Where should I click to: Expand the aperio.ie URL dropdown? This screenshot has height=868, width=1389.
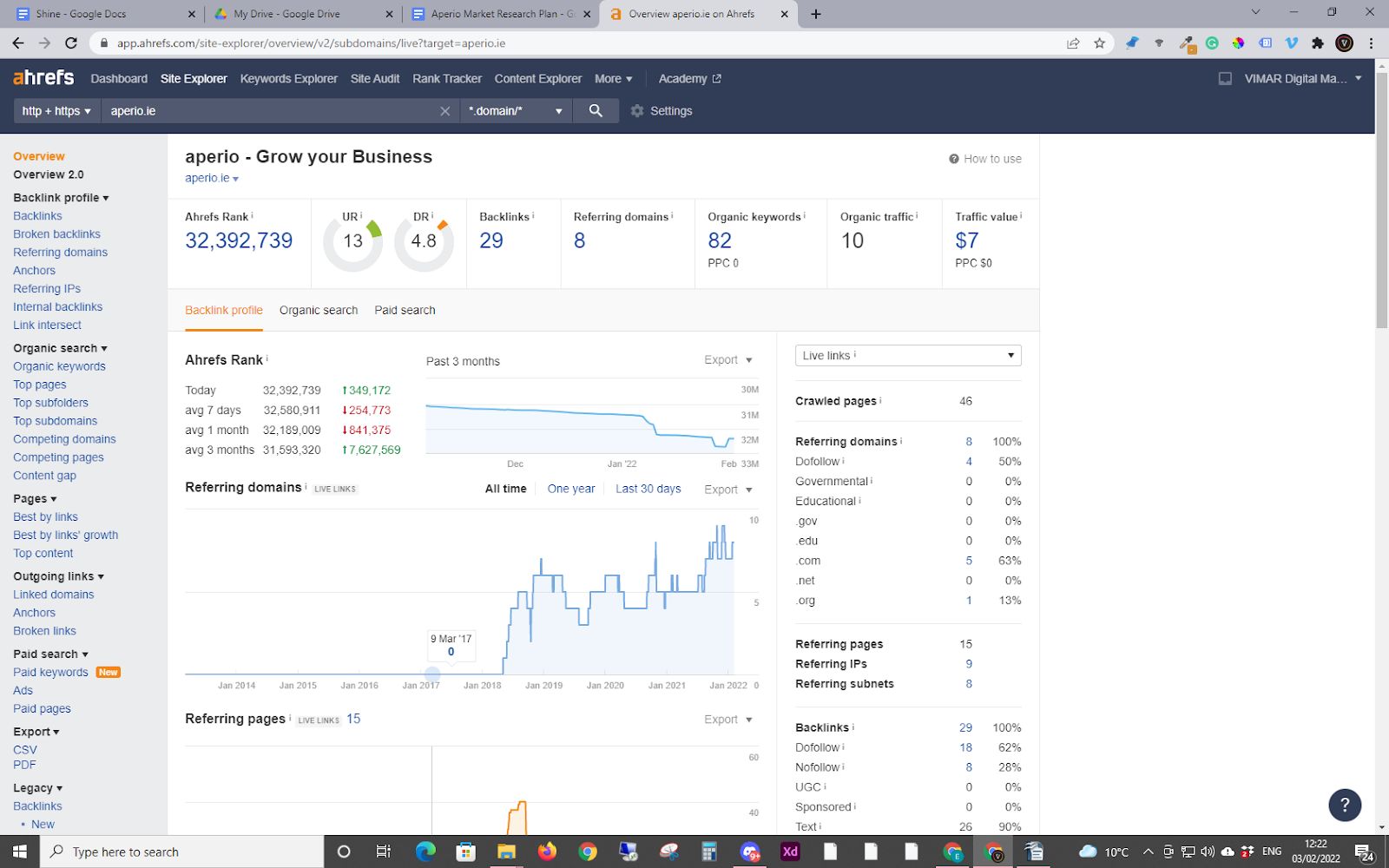[212, 178]
